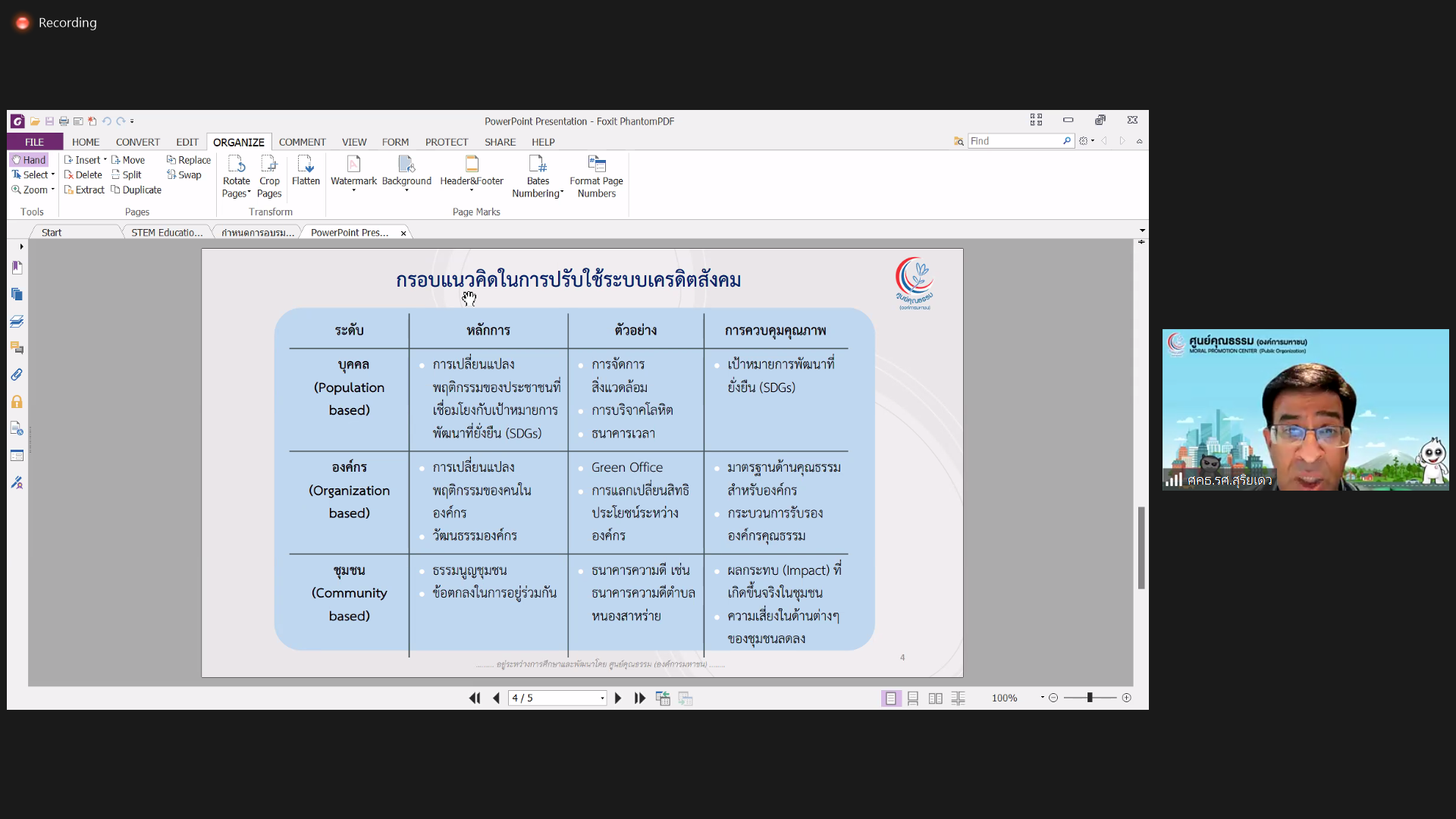Viewport: 1456px width, 819px height.
Task: Switch to the HELP ribbon tab
Action: pyautogui.click(x=543, y=142)
